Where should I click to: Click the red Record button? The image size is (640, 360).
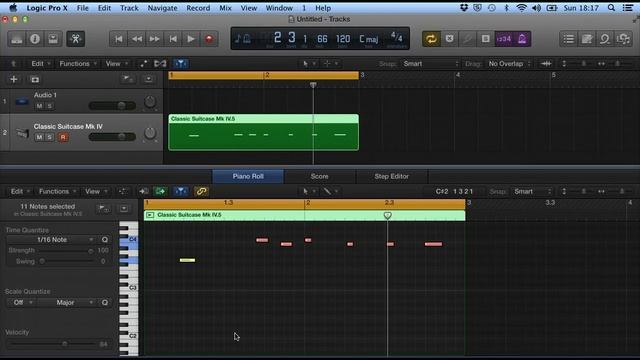tap(209, 39)
